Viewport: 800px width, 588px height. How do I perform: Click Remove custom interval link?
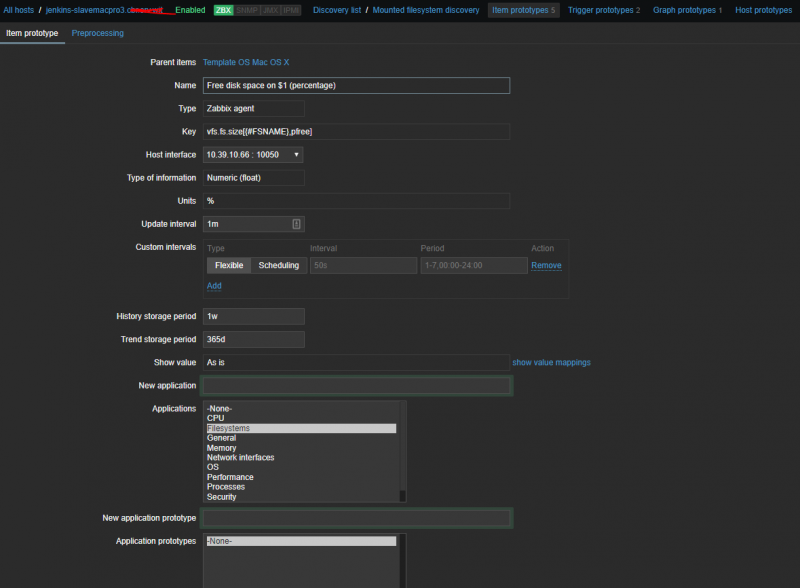[x=546, y=265]
